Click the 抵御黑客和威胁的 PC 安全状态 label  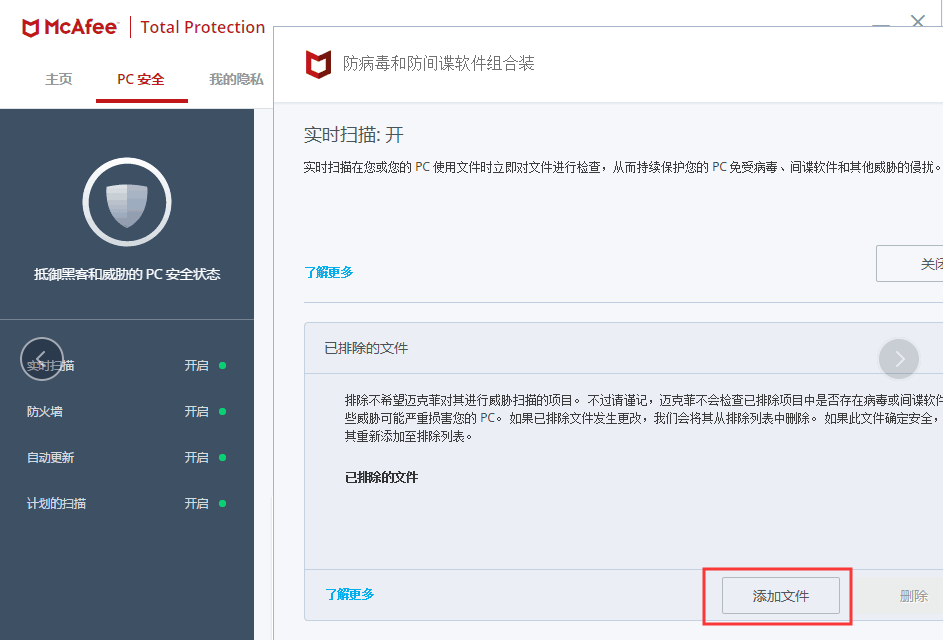tap(127, 275)
